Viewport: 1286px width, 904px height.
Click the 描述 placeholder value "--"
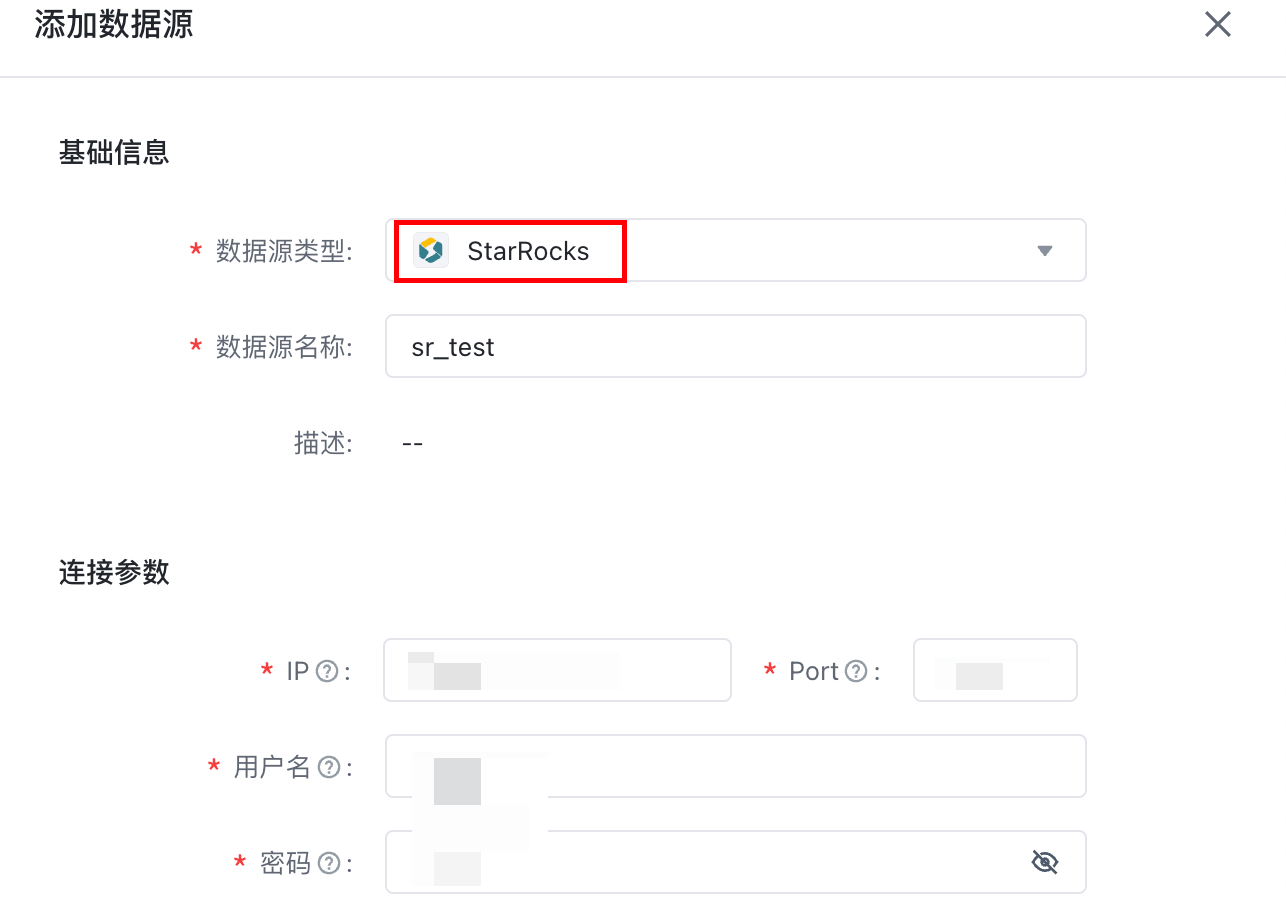tap(412, 443)
